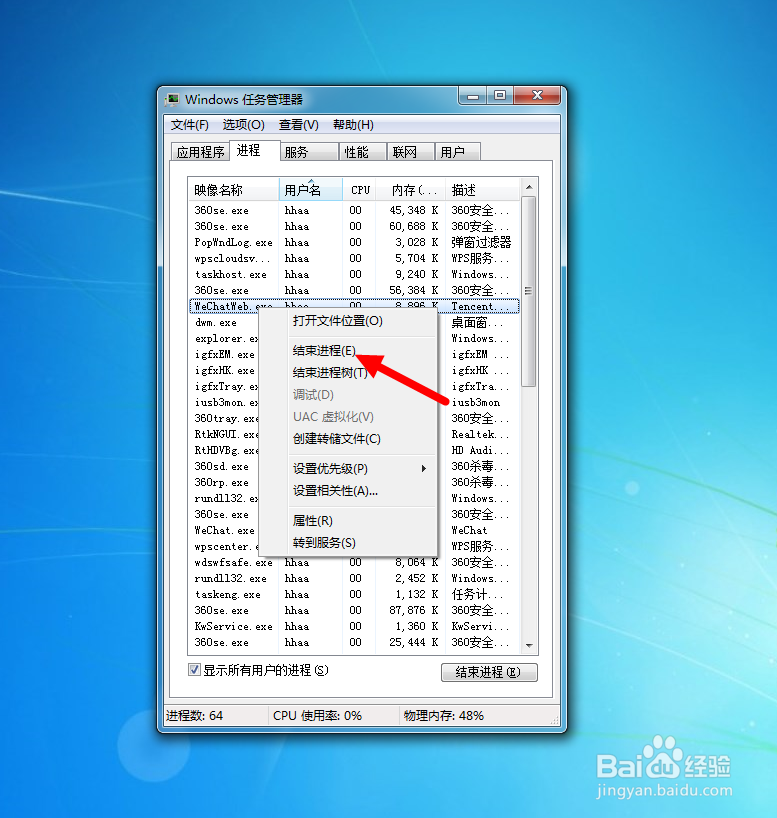Select the wdswfsafe.exe process row
Image resolution: width=777 pixels, height=818 pixels.
pyautogui.click(x=354, y=562)
